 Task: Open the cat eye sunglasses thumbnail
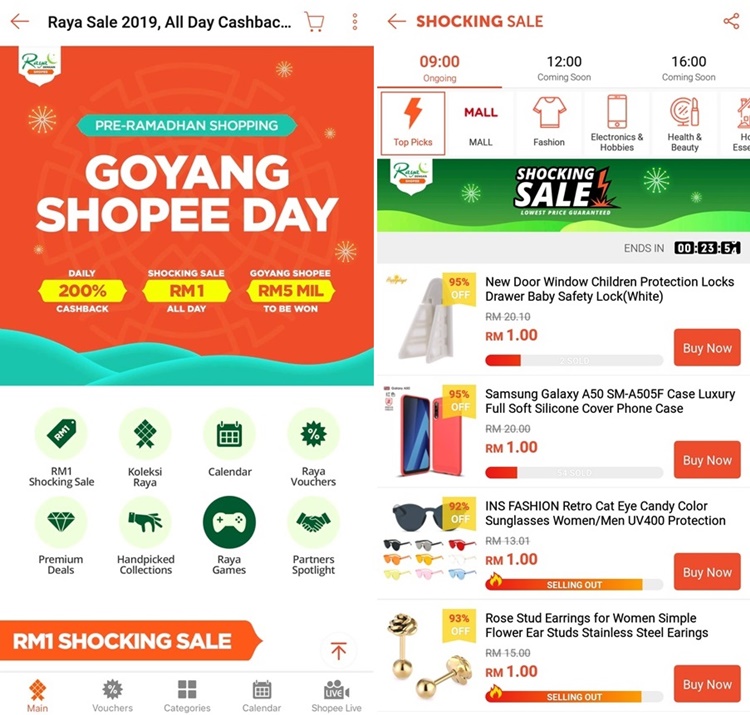point(430,541)
